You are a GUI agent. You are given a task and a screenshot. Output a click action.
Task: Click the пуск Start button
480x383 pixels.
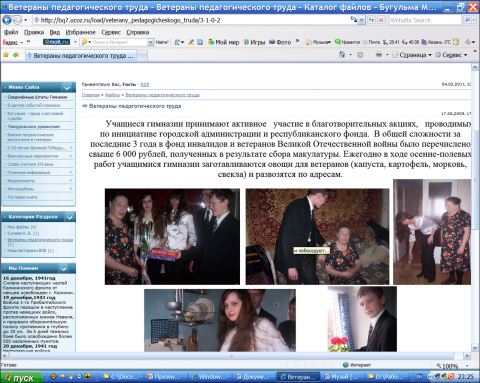click(21, 377)
